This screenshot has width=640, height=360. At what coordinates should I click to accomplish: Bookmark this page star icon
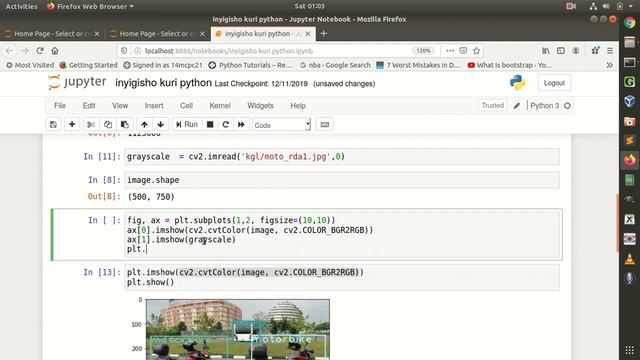(x=476, y=51)
